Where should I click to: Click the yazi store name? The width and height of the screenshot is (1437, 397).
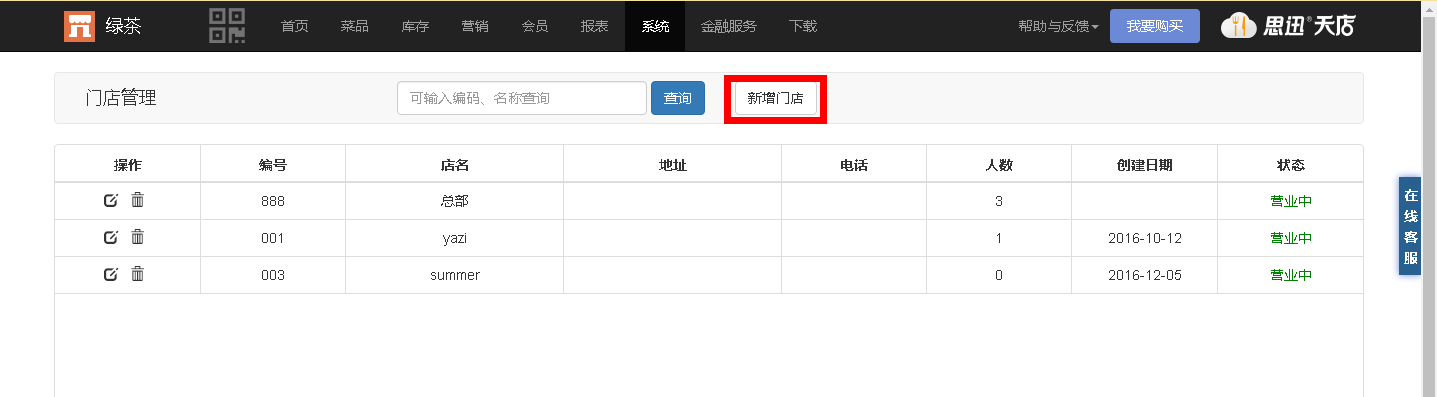[x=455, y=238]
